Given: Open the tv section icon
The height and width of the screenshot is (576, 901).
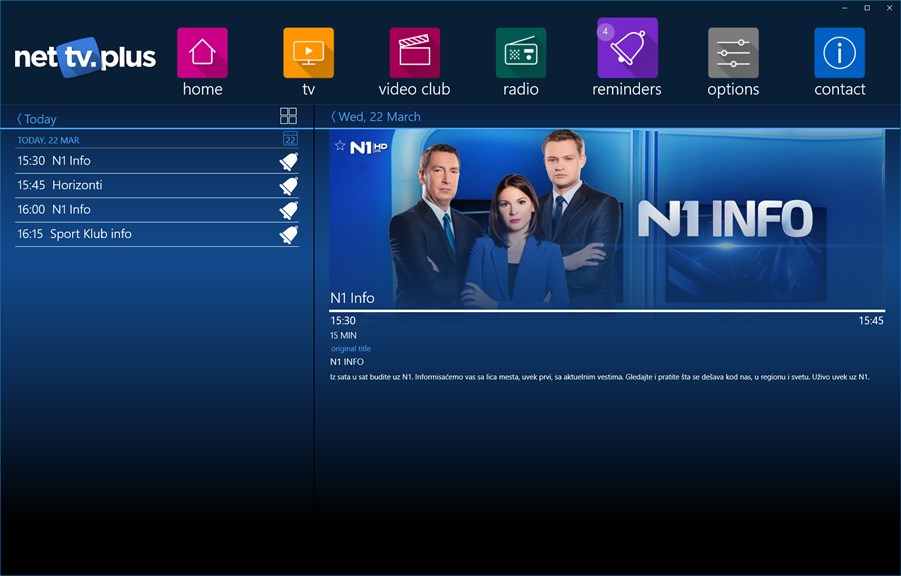Looking at the screenshot, I should 309,52.
